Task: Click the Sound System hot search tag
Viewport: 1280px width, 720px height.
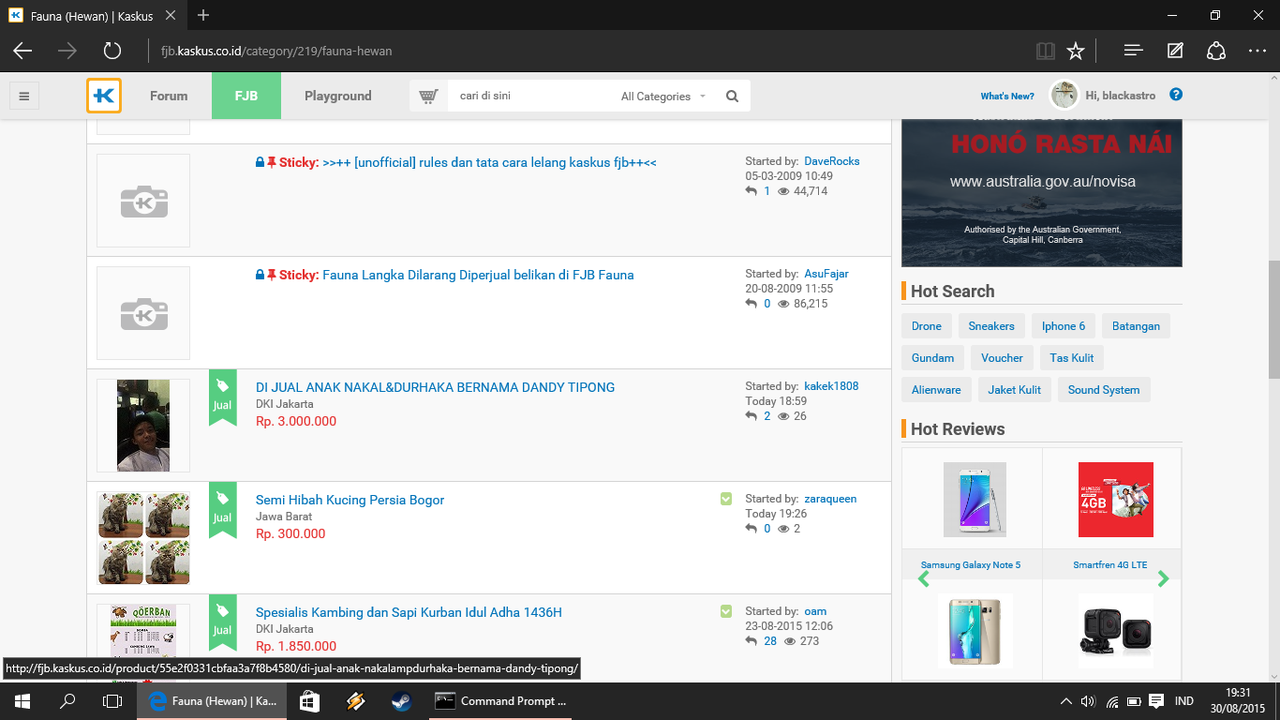Action: (x=1104, y=390)
